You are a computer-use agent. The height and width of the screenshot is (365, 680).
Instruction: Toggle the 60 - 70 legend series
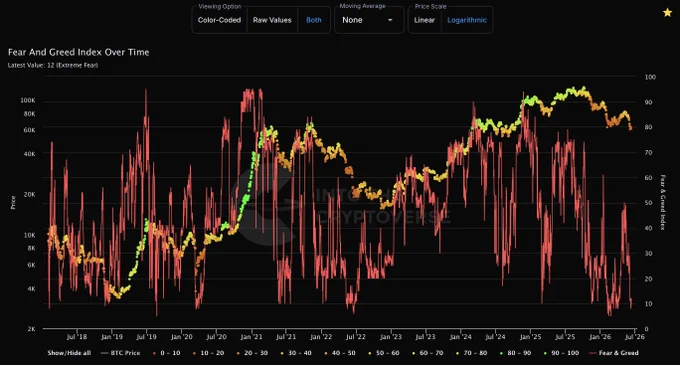pos(428,353)
